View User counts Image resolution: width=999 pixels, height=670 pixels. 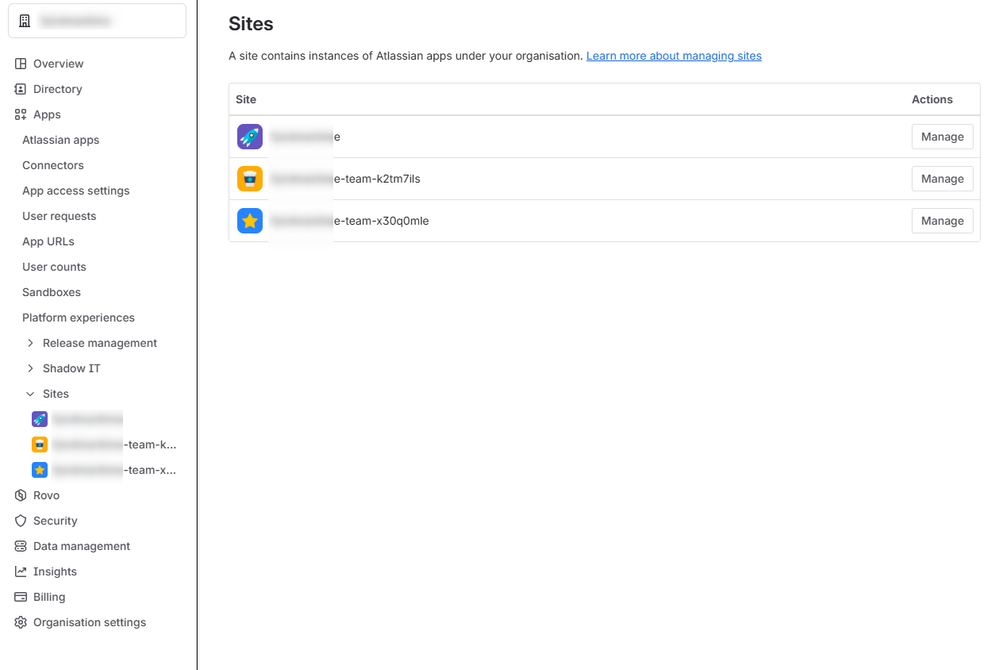(x=54, y=267)
